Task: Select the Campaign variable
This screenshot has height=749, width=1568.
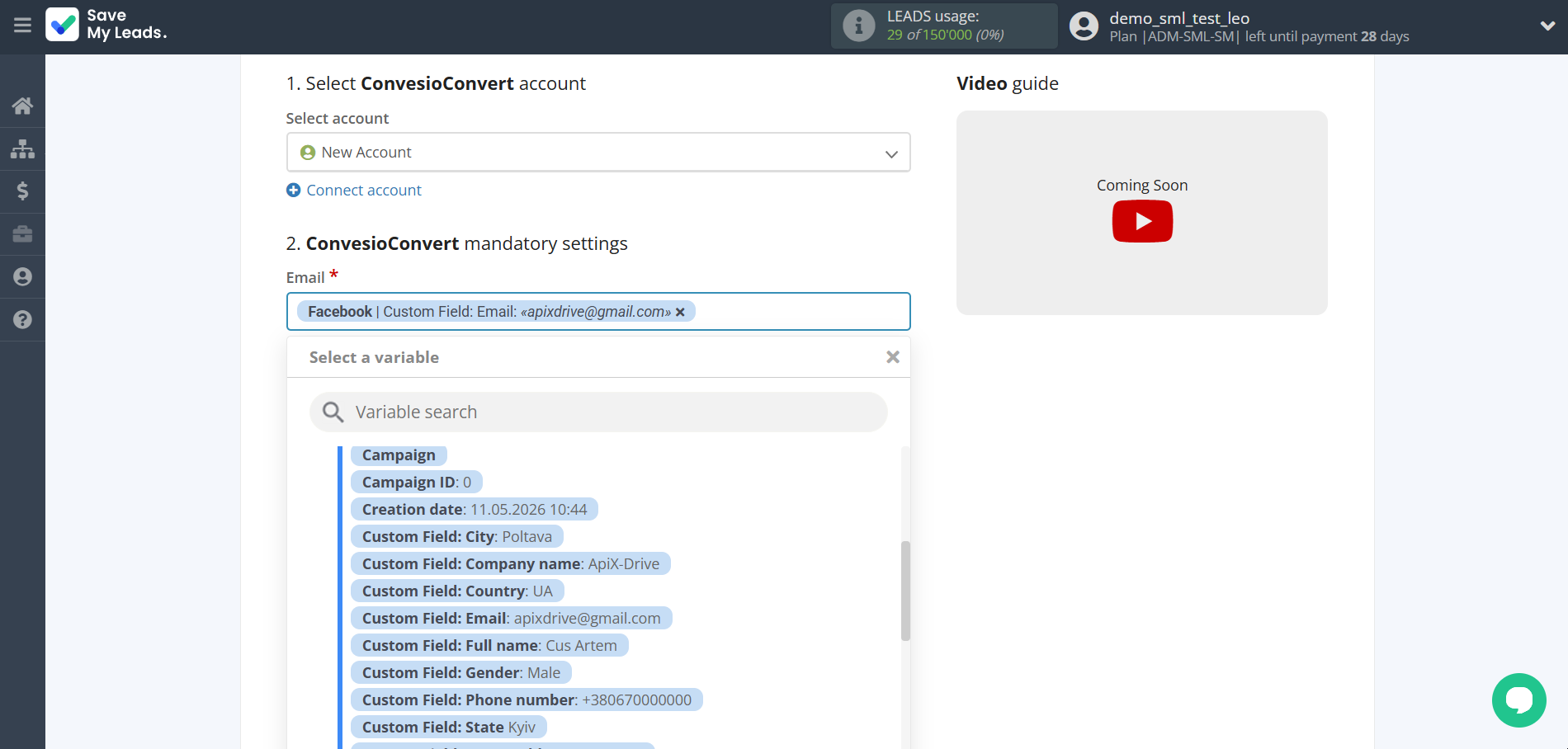Action: 399,455
